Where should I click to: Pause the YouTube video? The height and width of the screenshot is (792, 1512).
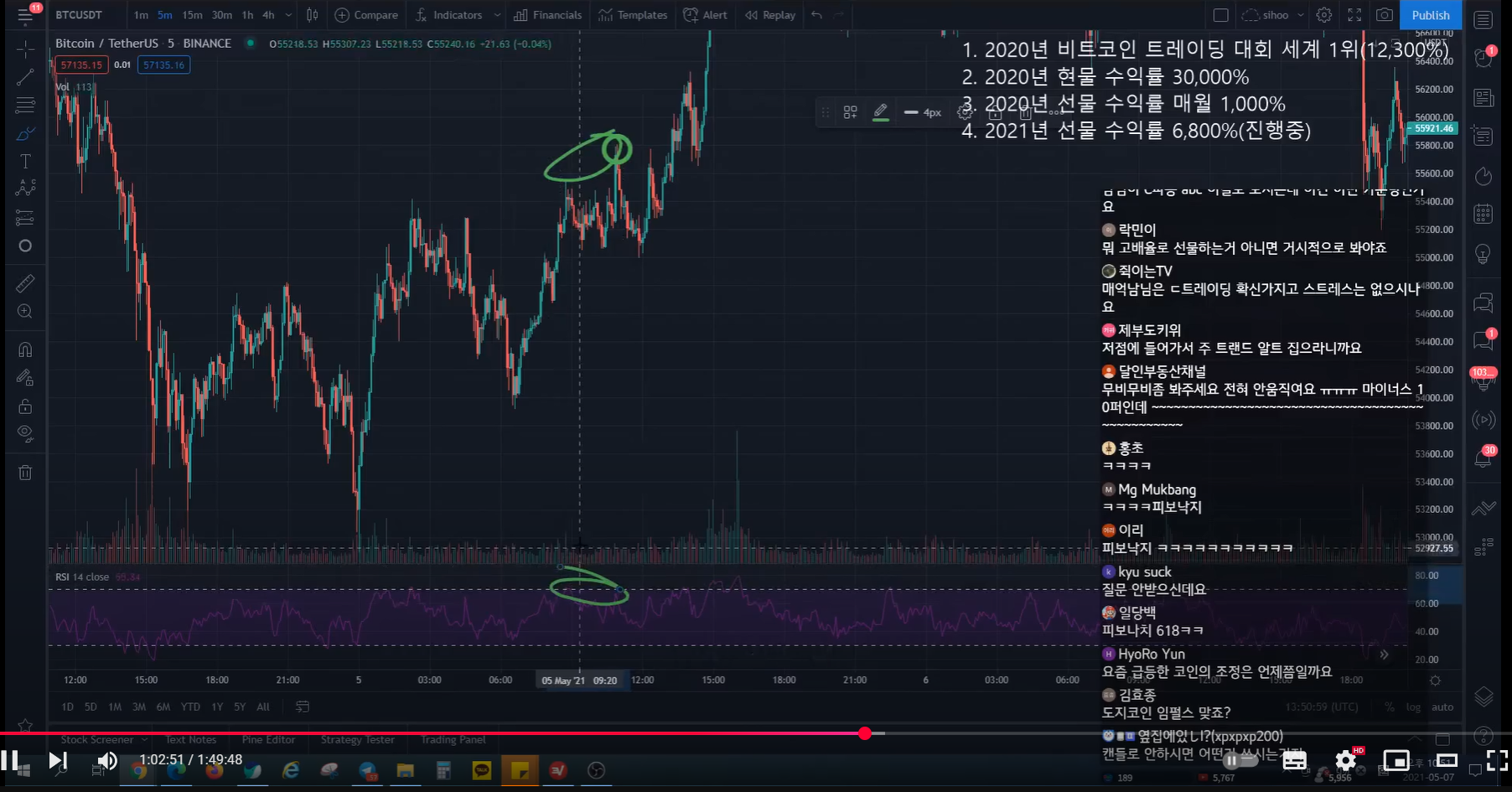12,760
